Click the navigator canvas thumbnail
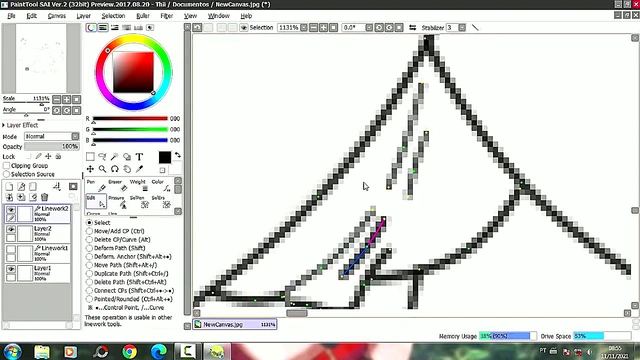This screenshot has width=640, height=360. pyautogui.click(x=41, y=58)
